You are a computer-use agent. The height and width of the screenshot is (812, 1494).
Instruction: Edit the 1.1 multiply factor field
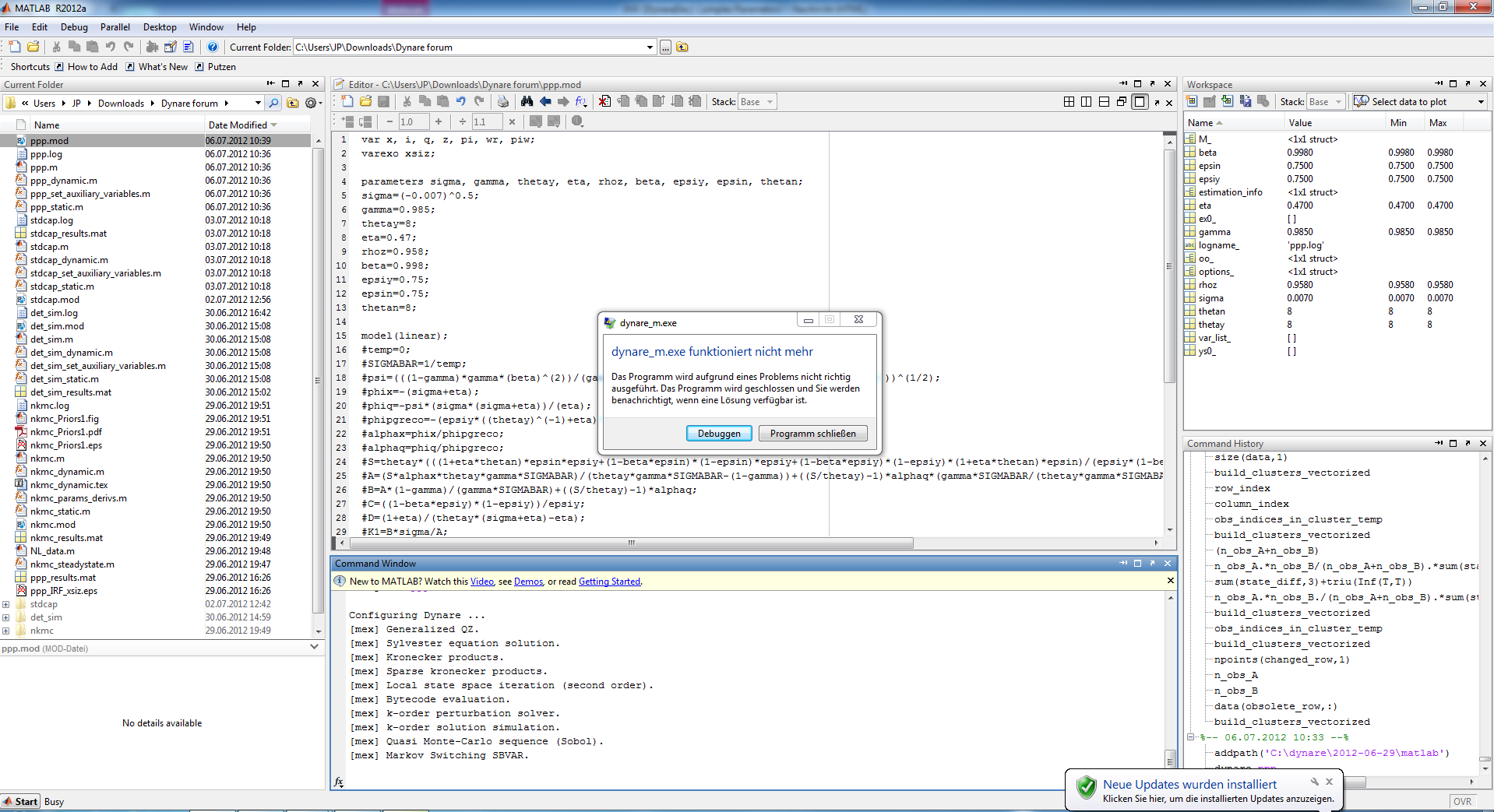pyautogui.click(x=487, y=121)
